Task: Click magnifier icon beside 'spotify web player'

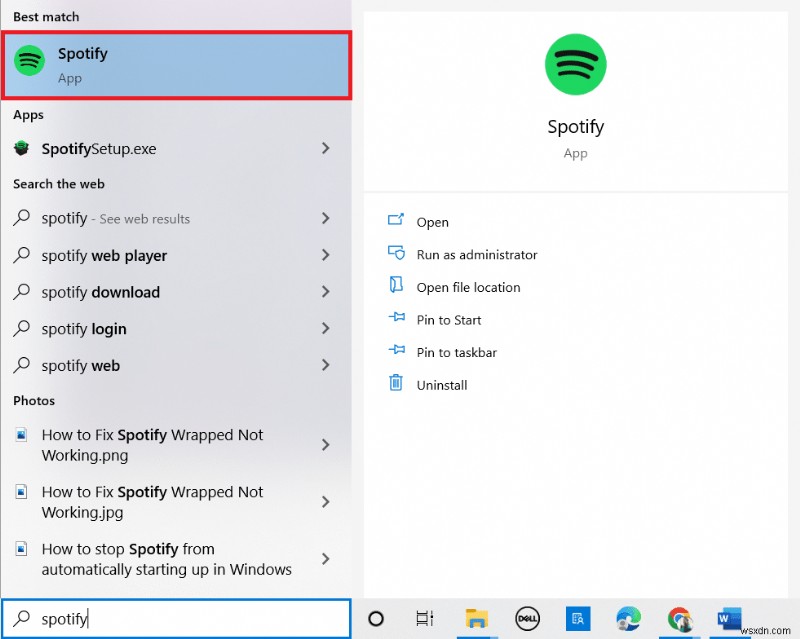Action: pos(21,255)
